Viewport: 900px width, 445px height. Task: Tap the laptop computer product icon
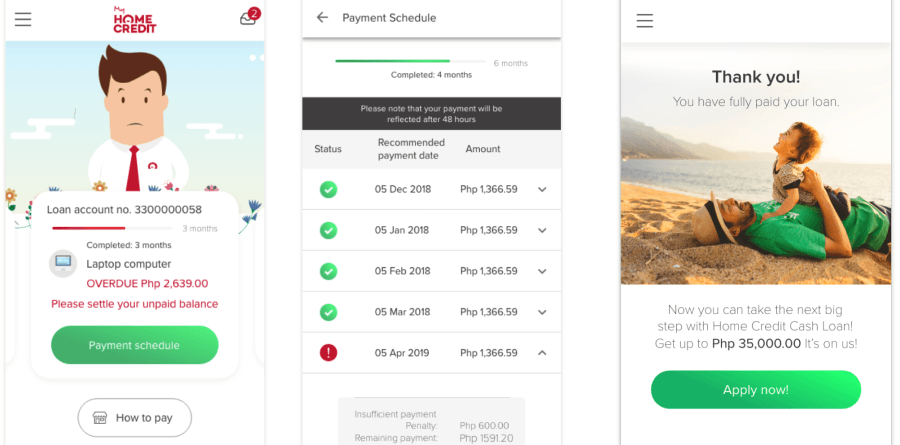[63, 264]
